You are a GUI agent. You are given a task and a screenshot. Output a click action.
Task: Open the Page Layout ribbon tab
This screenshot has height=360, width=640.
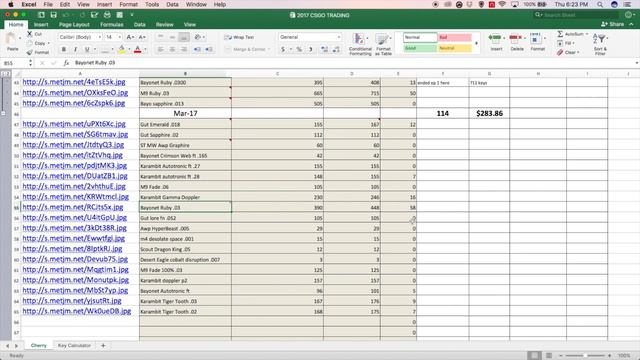tap(74, 24)
